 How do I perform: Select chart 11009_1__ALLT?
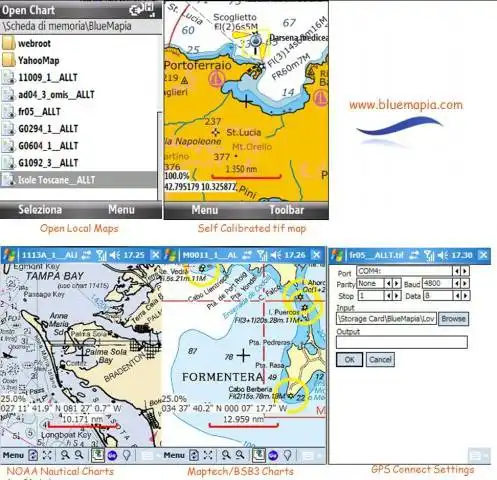pos(78,78)
